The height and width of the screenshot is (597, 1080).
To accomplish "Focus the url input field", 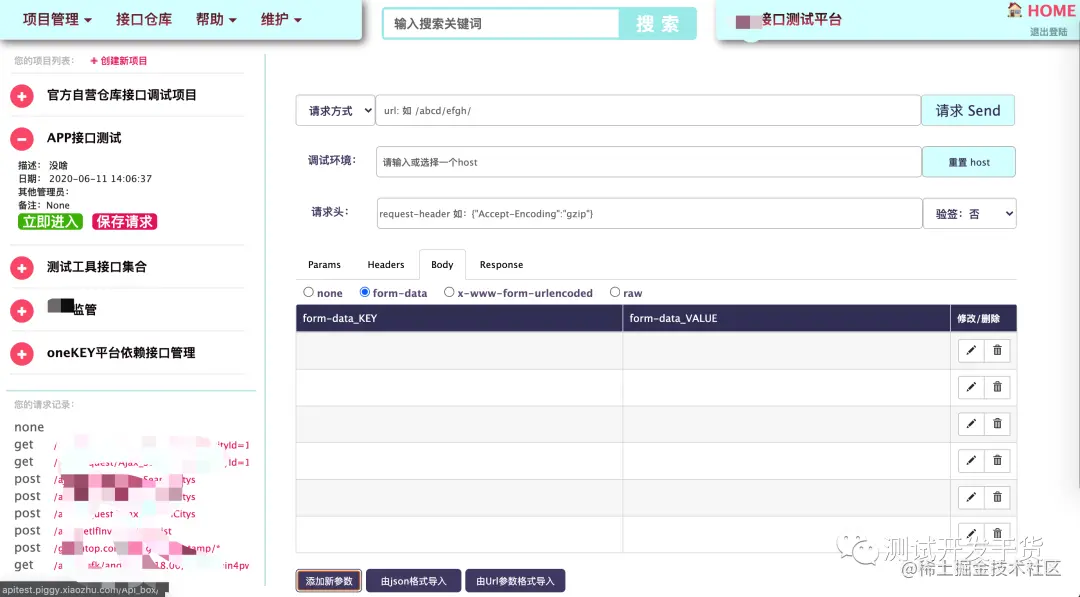I will click(648, 111).
